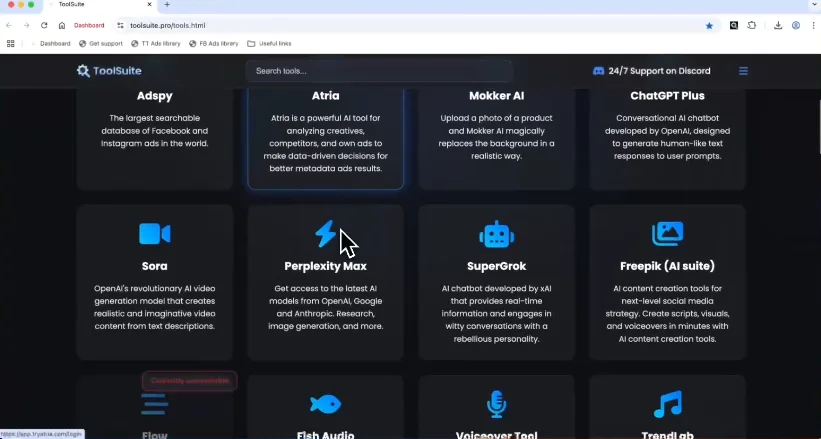Open the browser downloads icon
The height and width of the screenshot is (439, 821).
778,25
